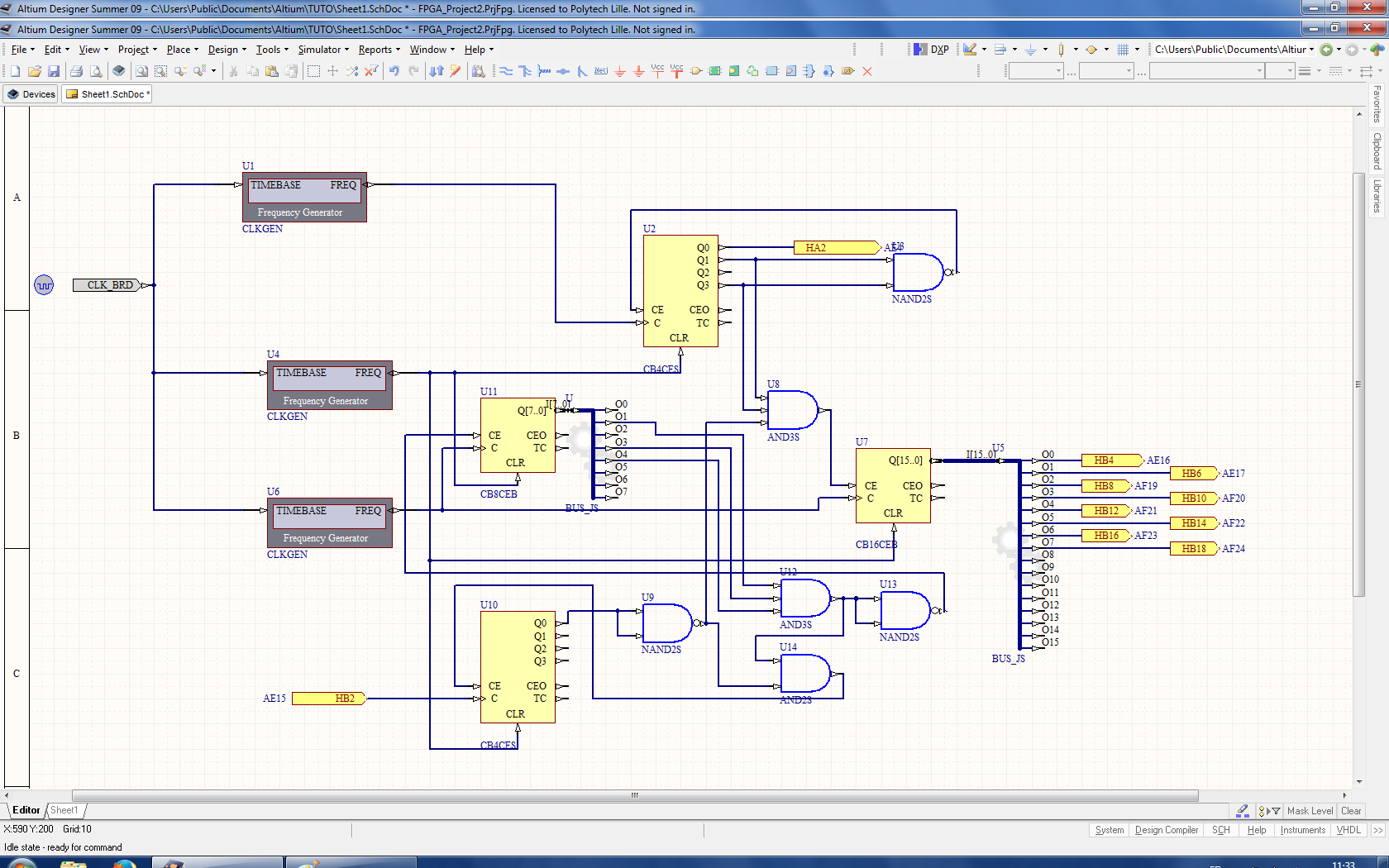1389x868 pixels.
Task: Open the Place menu
Action: pos(179,50)
